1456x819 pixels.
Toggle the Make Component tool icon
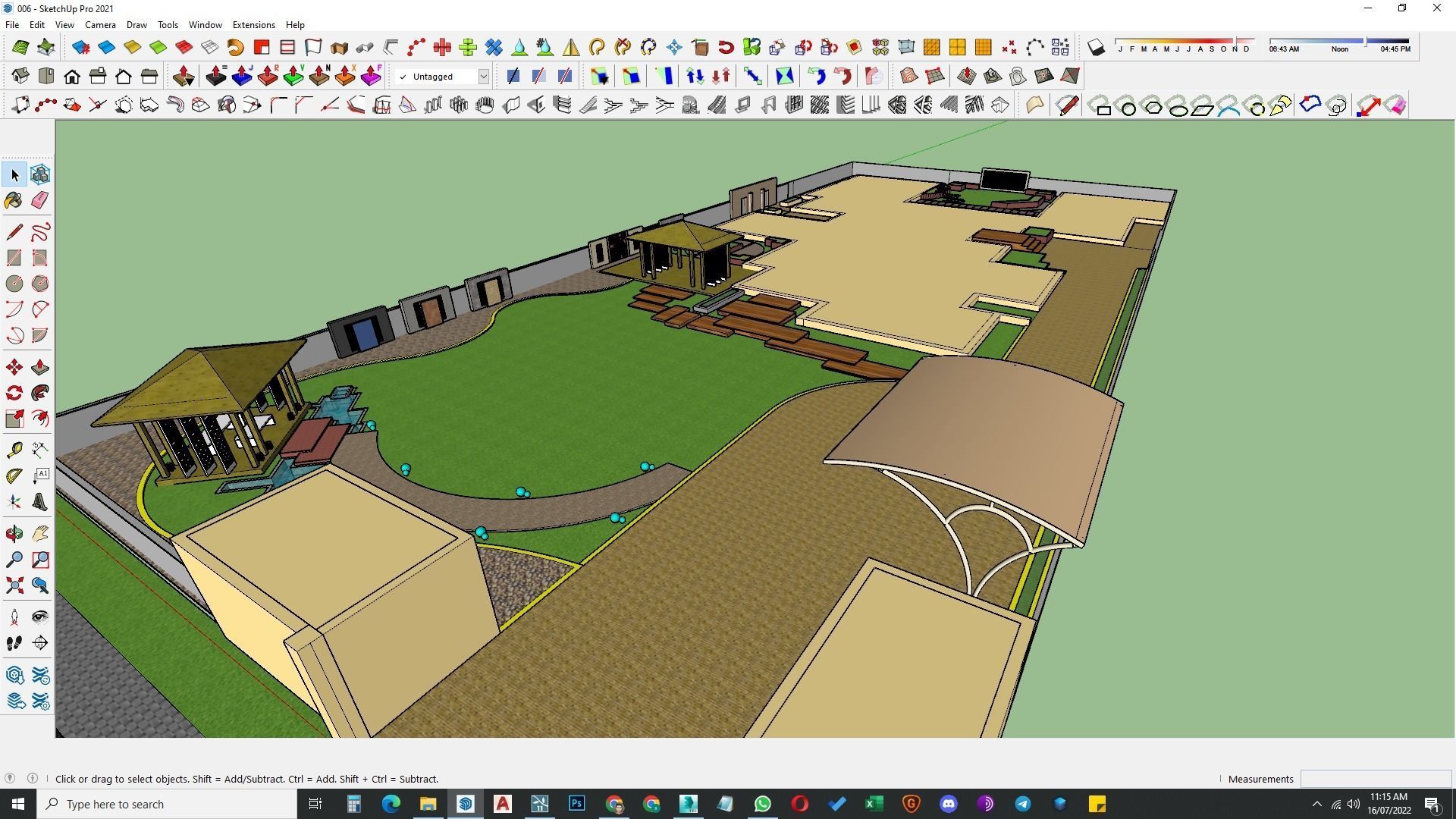[40, 175]
